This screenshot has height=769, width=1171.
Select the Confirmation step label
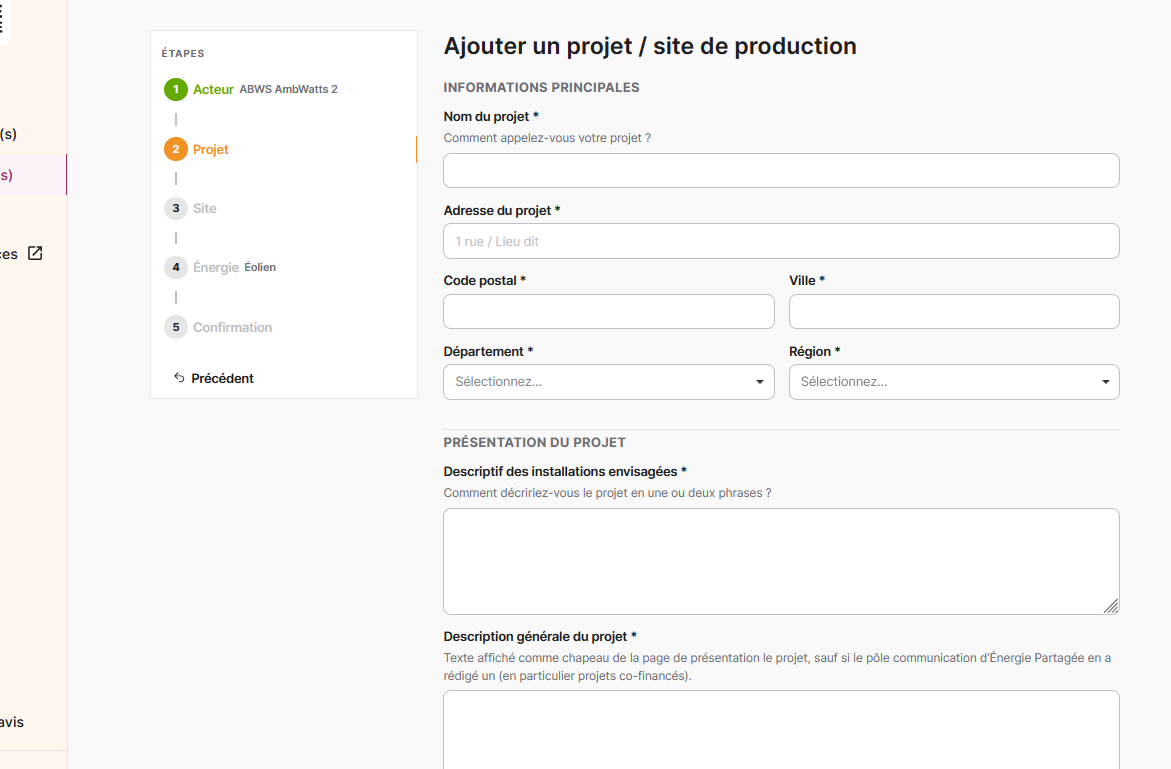[x=232, y=327]
